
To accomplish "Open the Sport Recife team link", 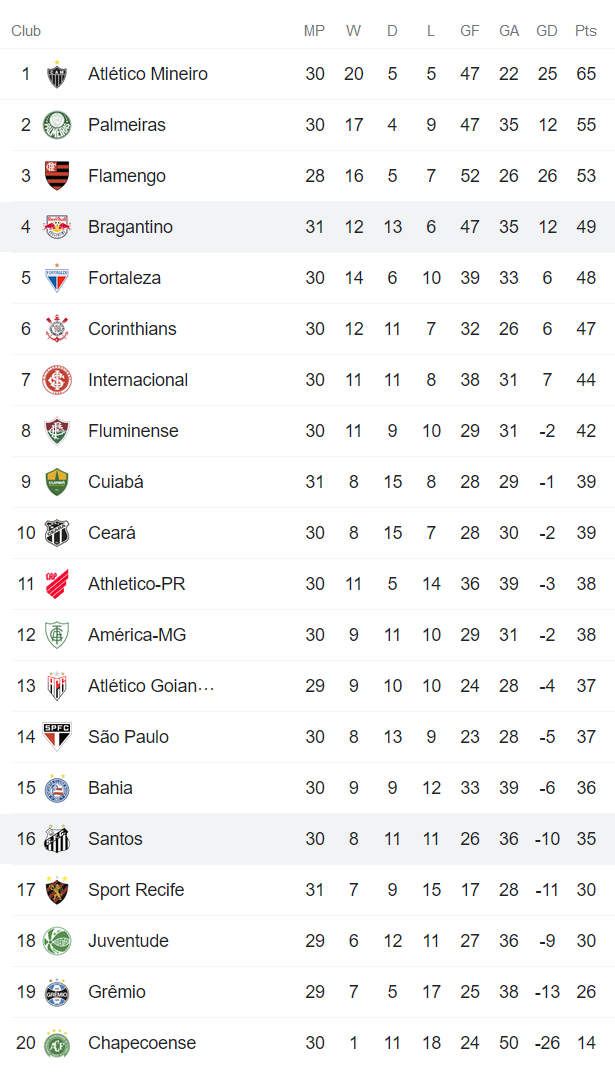I will [x=136, y=890].
